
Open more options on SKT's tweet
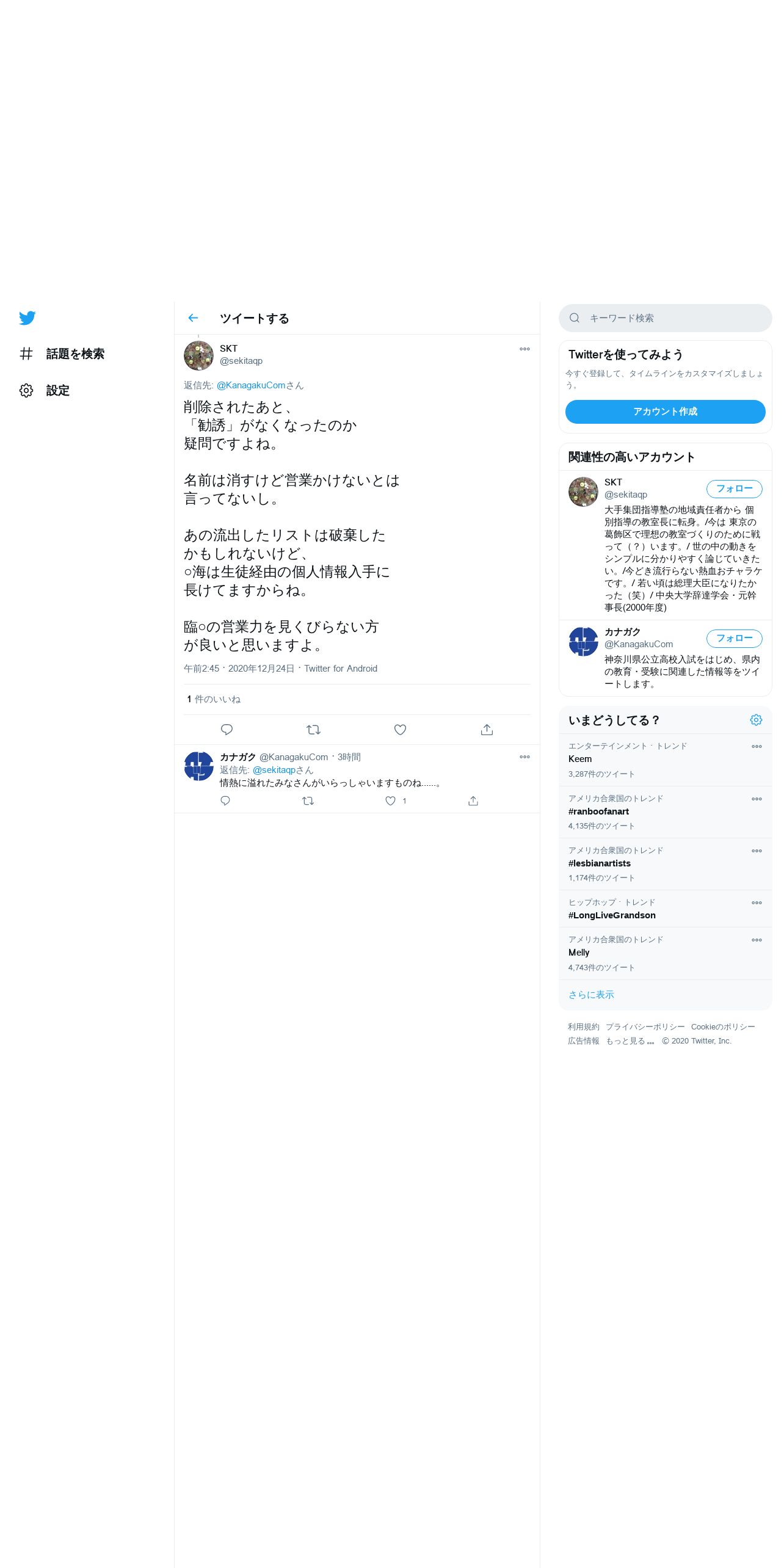pyautogui.click(x=524, y=349)
